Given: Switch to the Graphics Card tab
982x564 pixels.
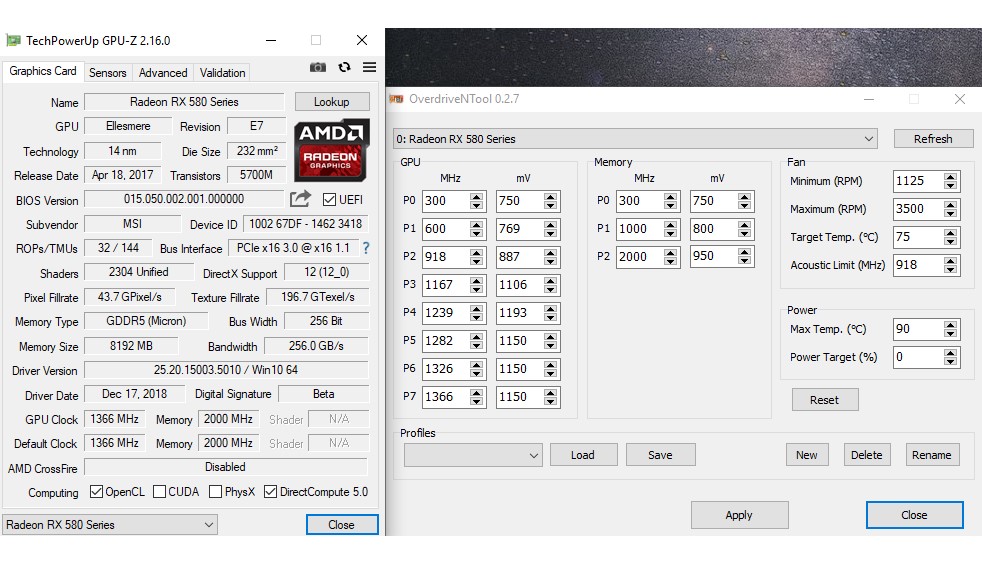Looking at the screenshot, I should [x=43, y=71].
